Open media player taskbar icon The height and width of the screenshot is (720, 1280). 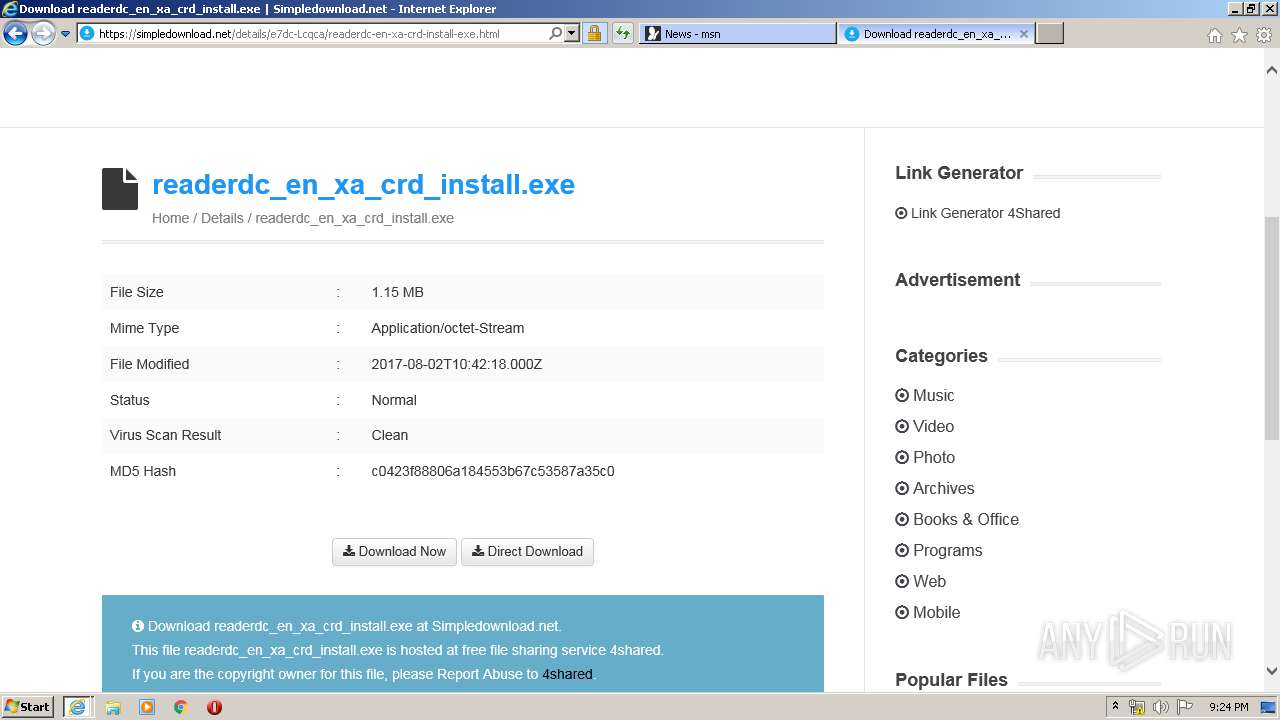coord(147,707)
